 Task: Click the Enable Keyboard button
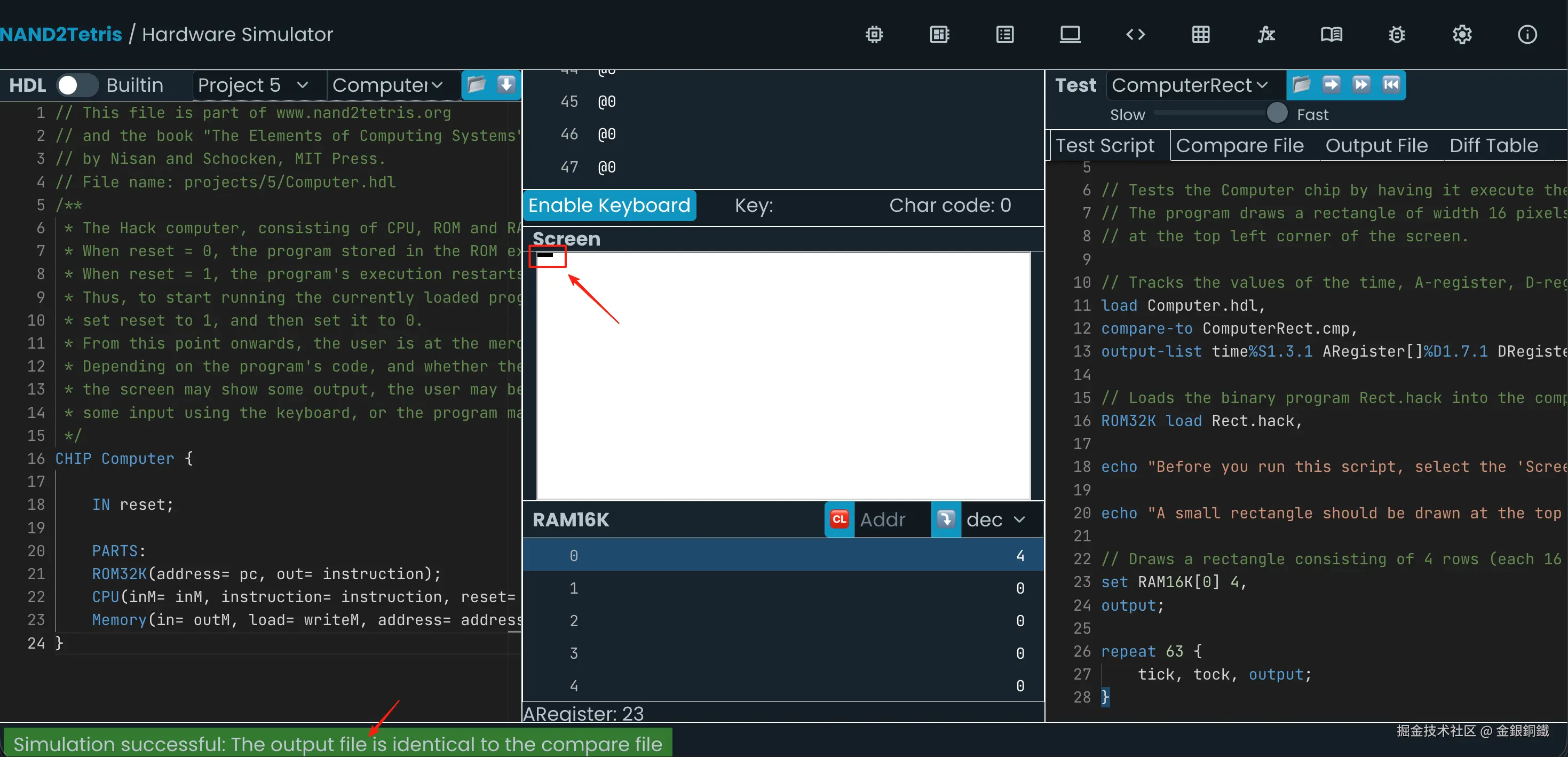(x=609, y=205)
